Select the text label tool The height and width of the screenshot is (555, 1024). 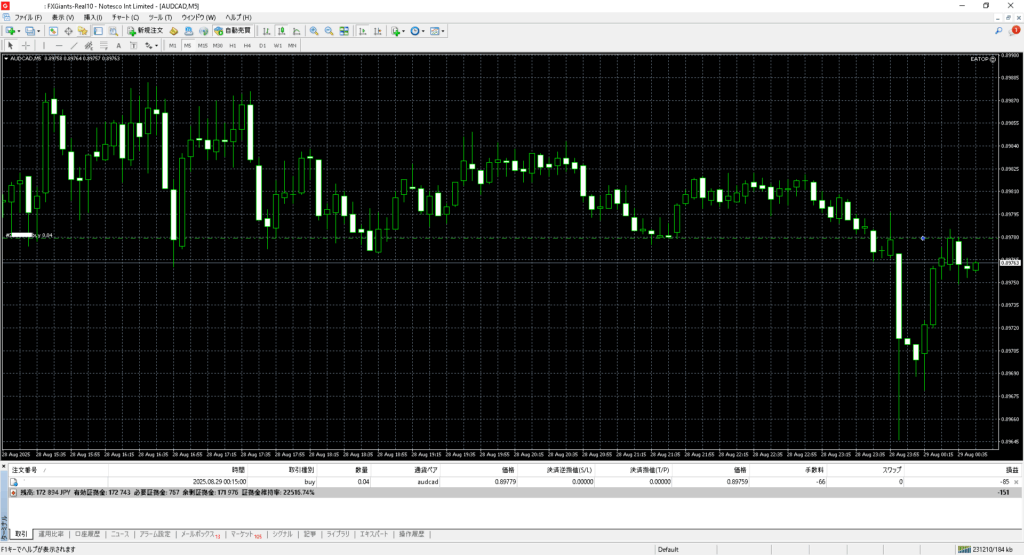tap(119, 45)
